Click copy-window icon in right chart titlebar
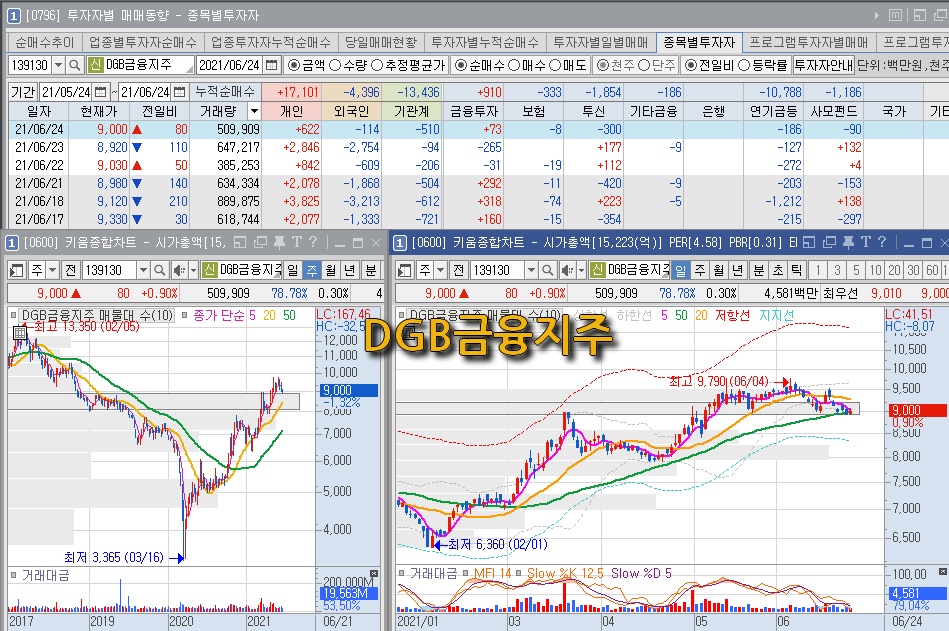Image resolution: width=949 pixels, height=631 pixels. pos(830,243)
